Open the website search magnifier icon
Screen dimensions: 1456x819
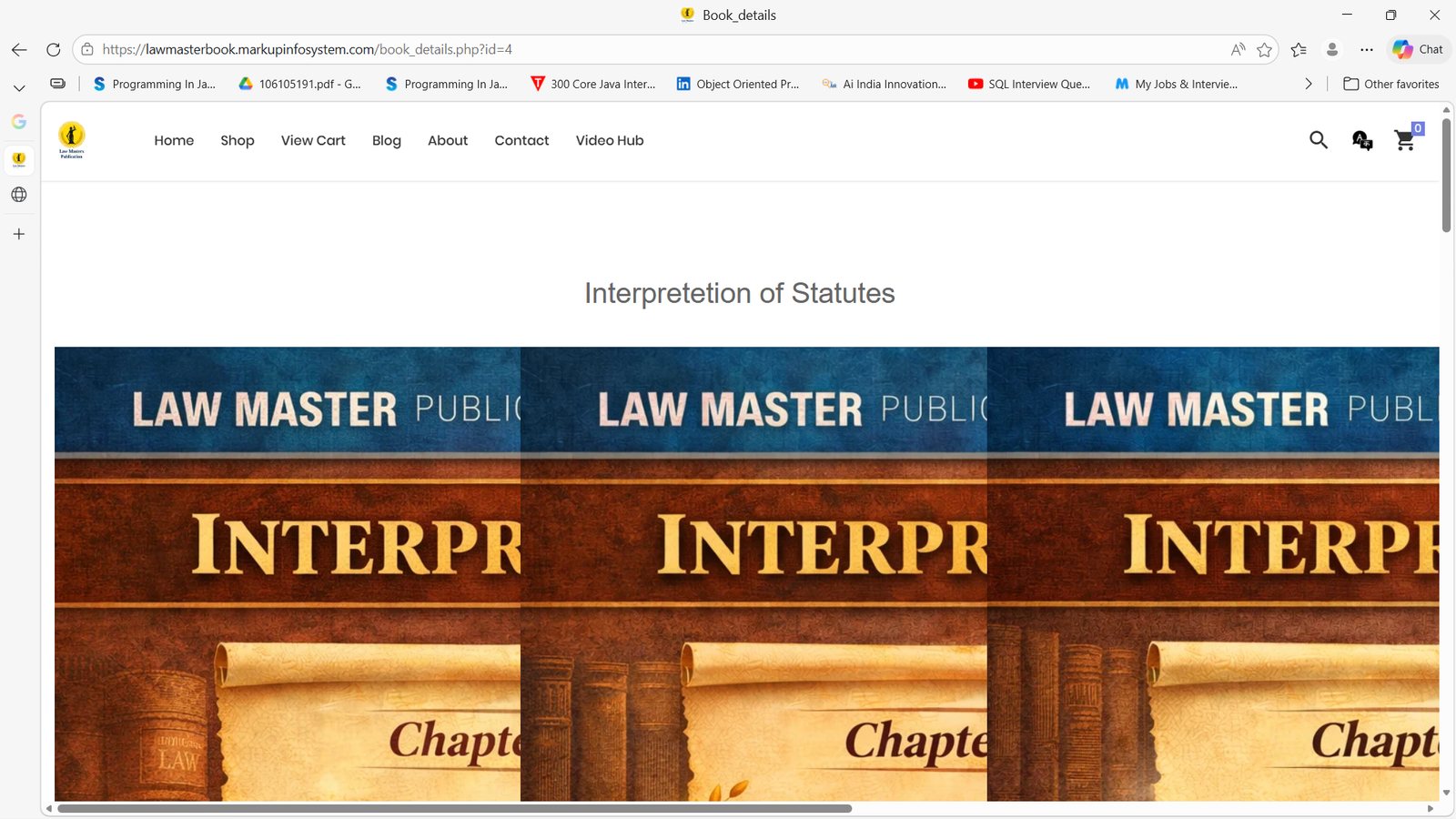click(1318, 140)
